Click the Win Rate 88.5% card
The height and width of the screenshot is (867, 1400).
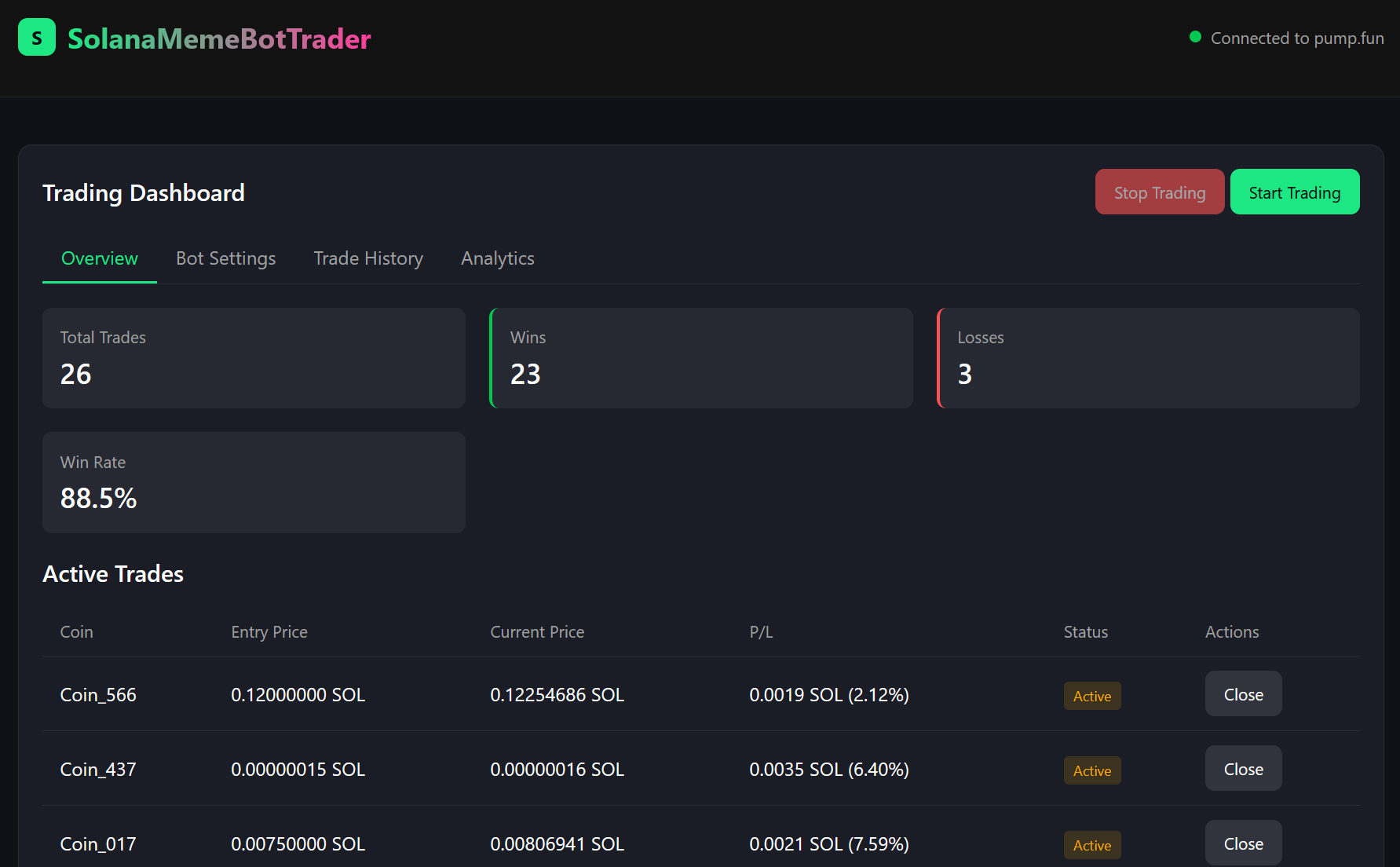(x=254, y=482)
